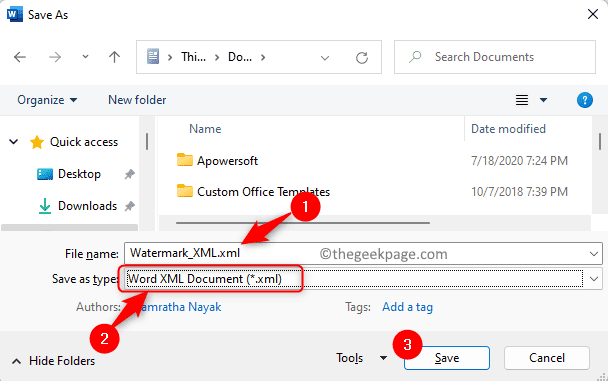The height and width of the screenshot is (381, 608).
Task: Click the Hide Folders caret icon
Action: point(16,362)
